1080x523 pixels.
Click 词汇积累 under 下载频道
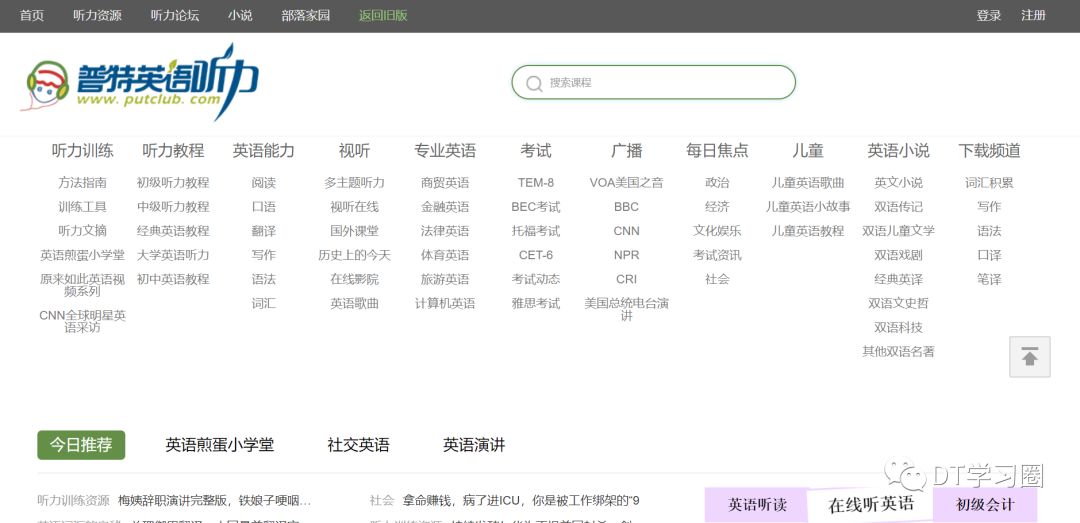point(989,183)
